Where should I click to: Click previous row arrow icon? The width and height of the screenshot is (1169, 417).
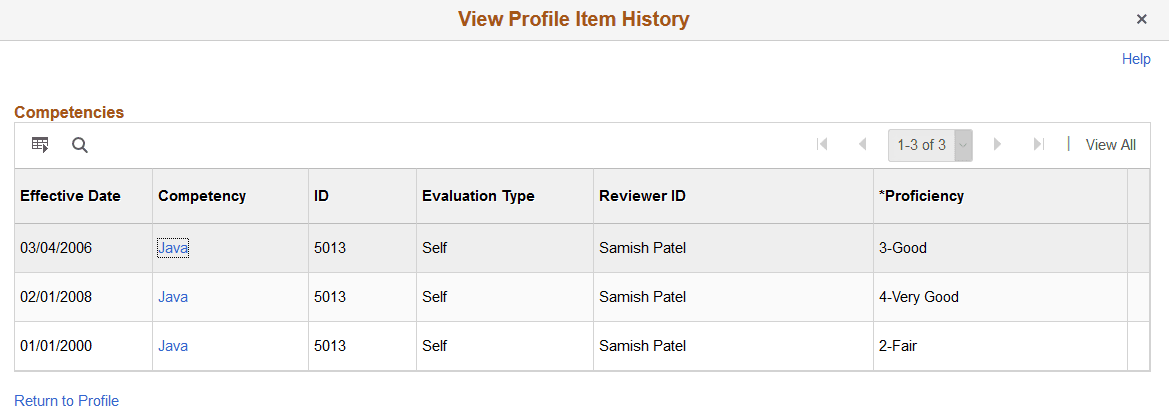pyautogui.click(x=862, y=145)
